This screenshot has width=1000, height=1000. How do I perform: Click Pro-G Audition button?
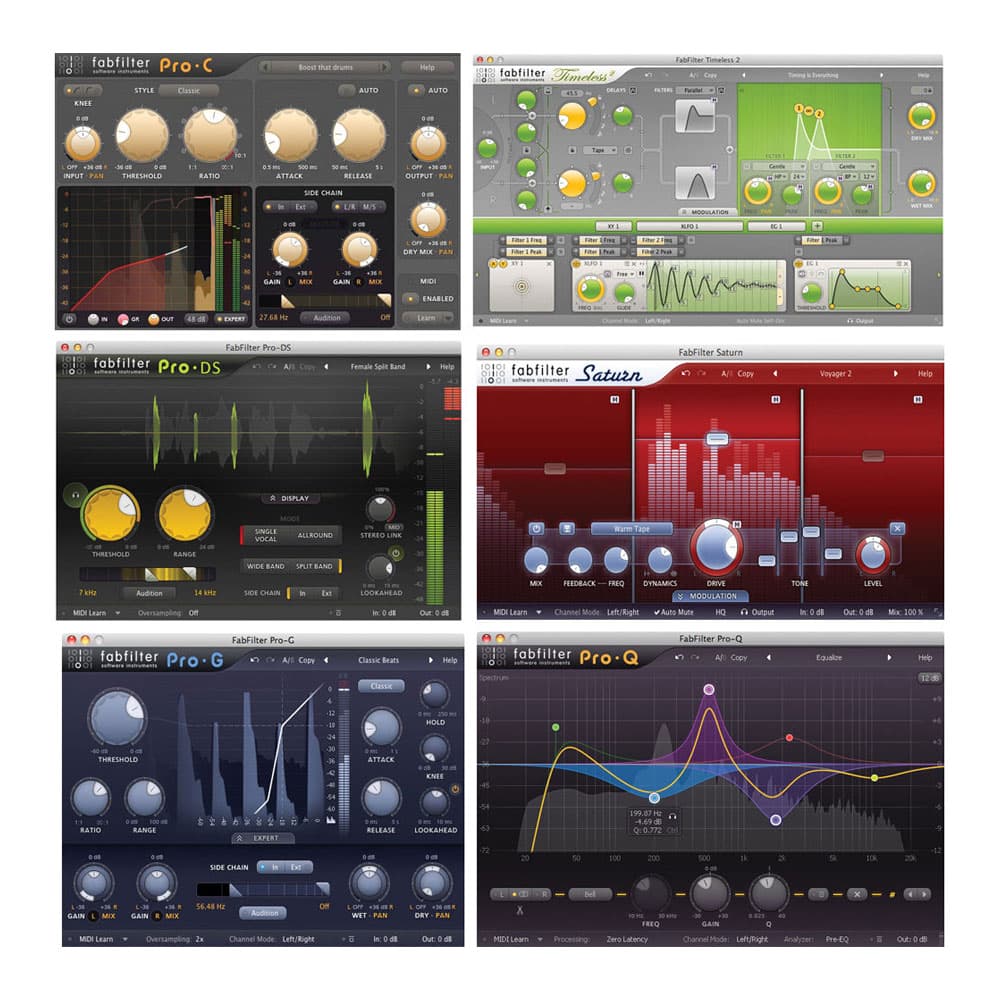point(264,913)
